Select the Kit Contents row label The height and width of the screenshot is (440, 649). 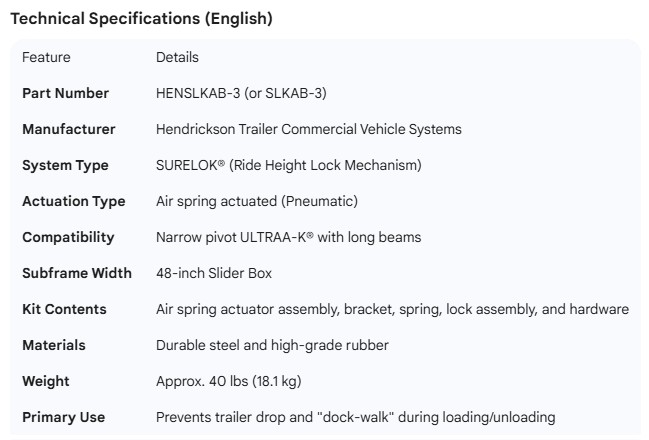tap(64, 309)
